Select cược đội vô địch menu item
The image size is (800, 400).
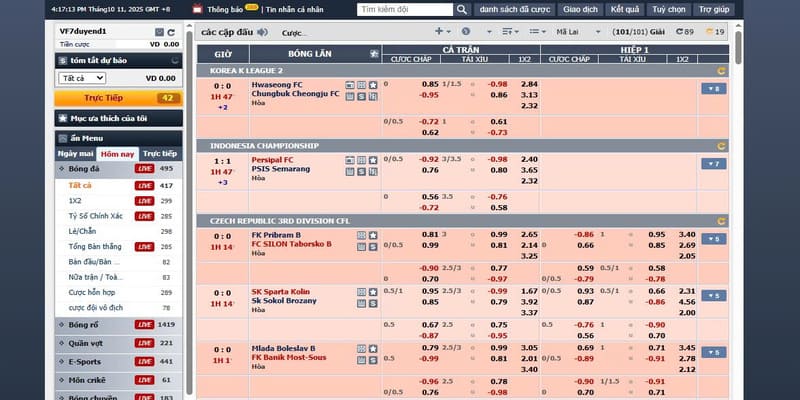[x=95, y=308]
